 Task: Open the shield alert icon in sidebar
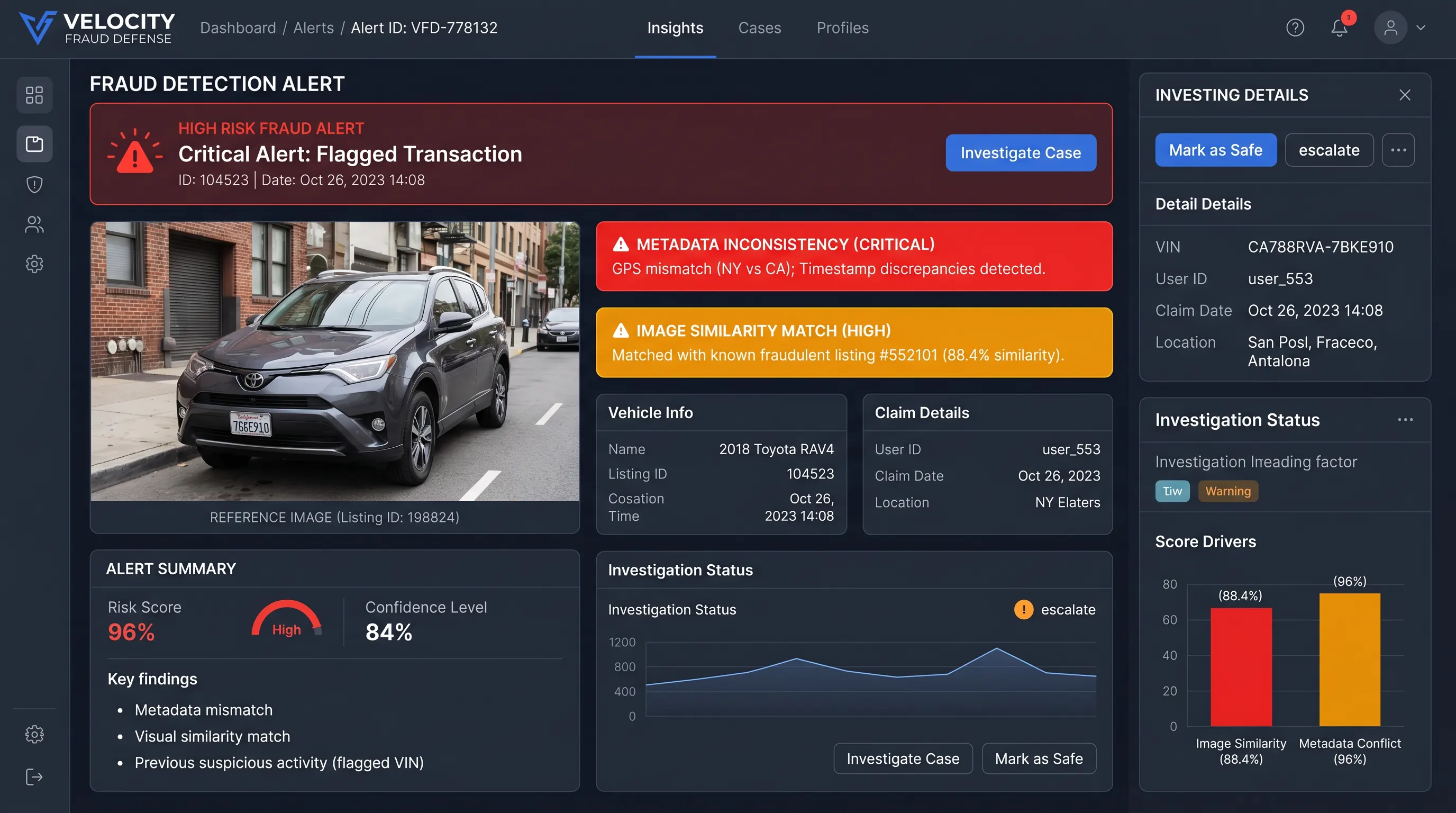coord(34,184)
